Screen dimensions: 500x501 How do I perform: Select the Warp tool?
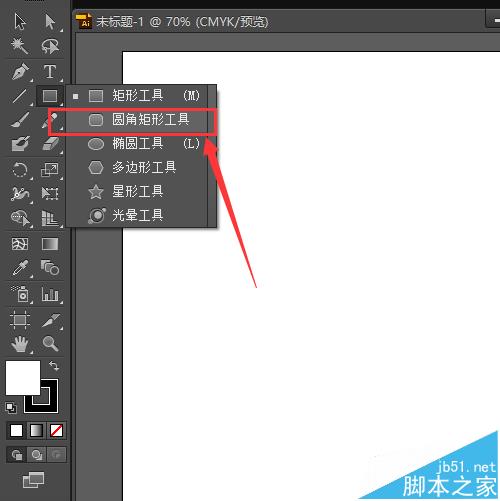pyautogui.click(x=20, y=194)
